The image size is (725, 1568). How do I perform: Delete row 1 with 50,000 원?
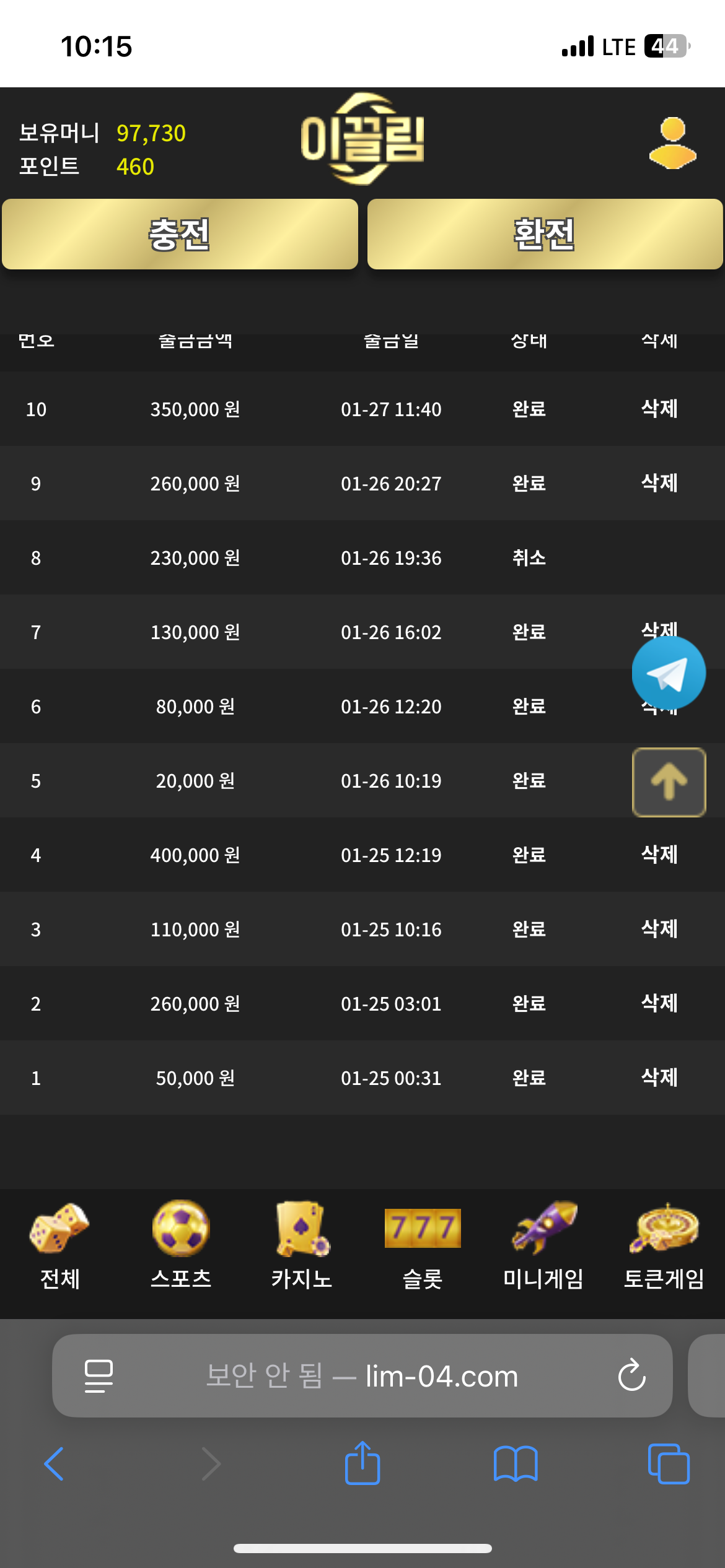[659, 1078]
